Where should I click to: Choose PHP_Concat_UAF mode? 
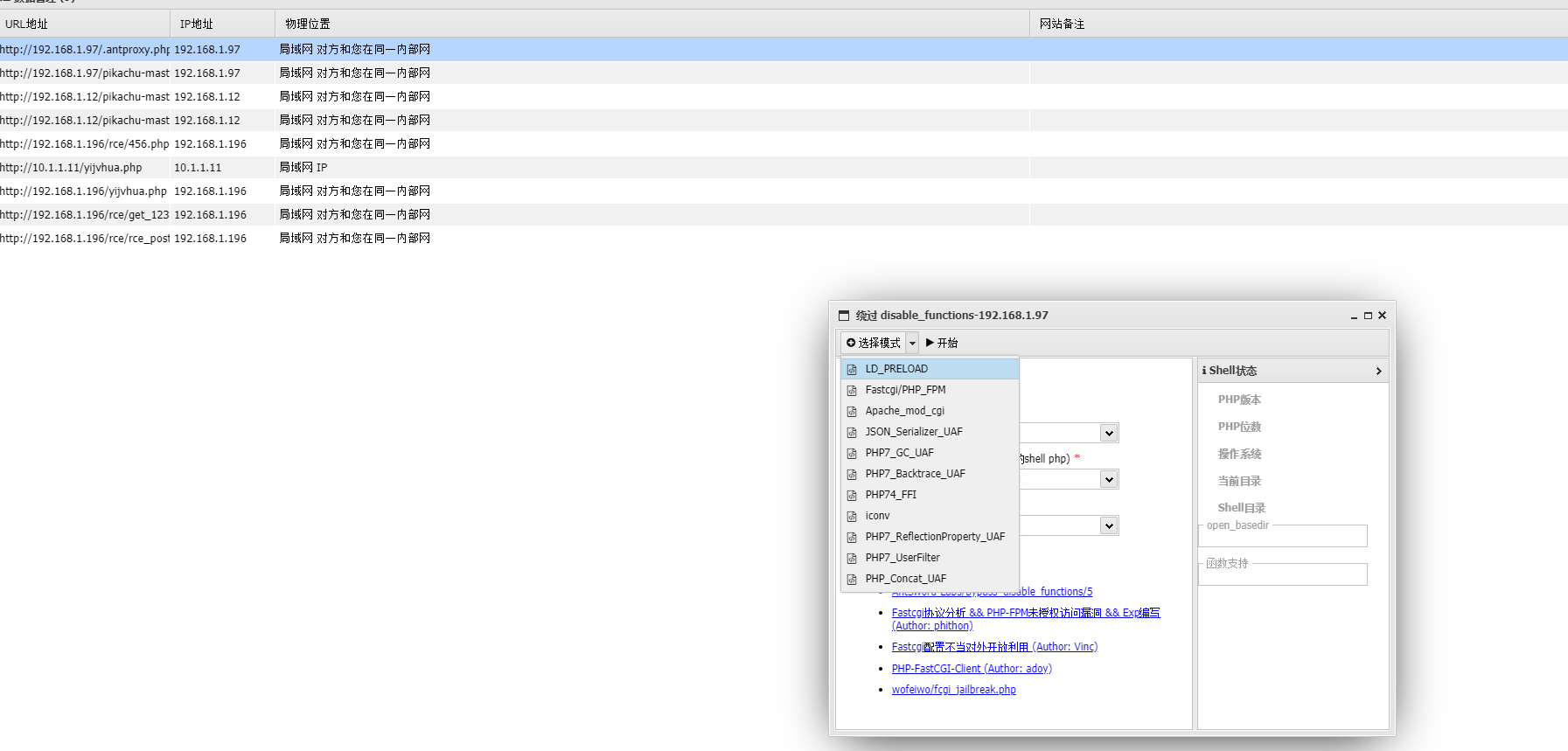pyautogui.click(x=930, y=579)
